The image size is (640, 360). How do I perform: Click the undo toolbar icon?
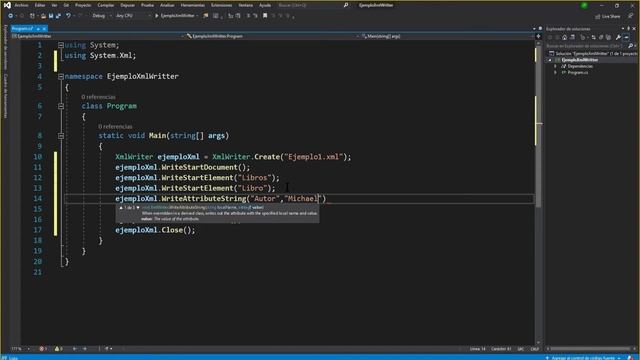(68, 16)
